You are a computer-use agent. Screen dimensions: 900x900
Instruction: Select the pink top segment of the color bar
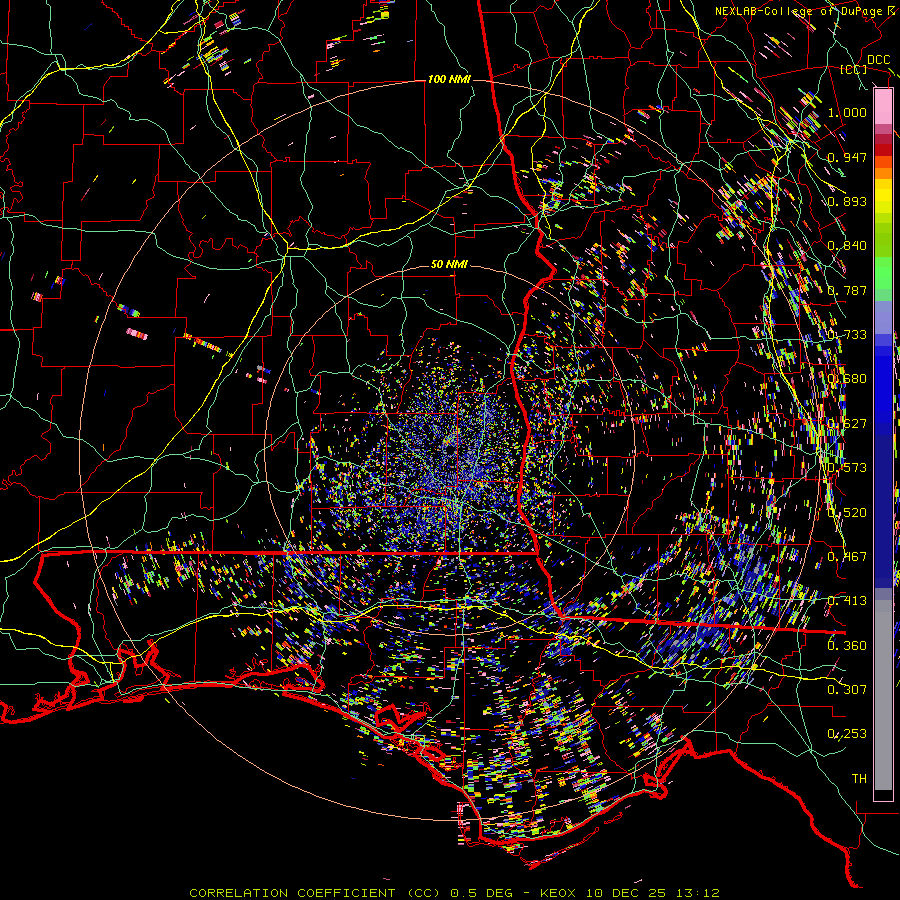(883, 107)
